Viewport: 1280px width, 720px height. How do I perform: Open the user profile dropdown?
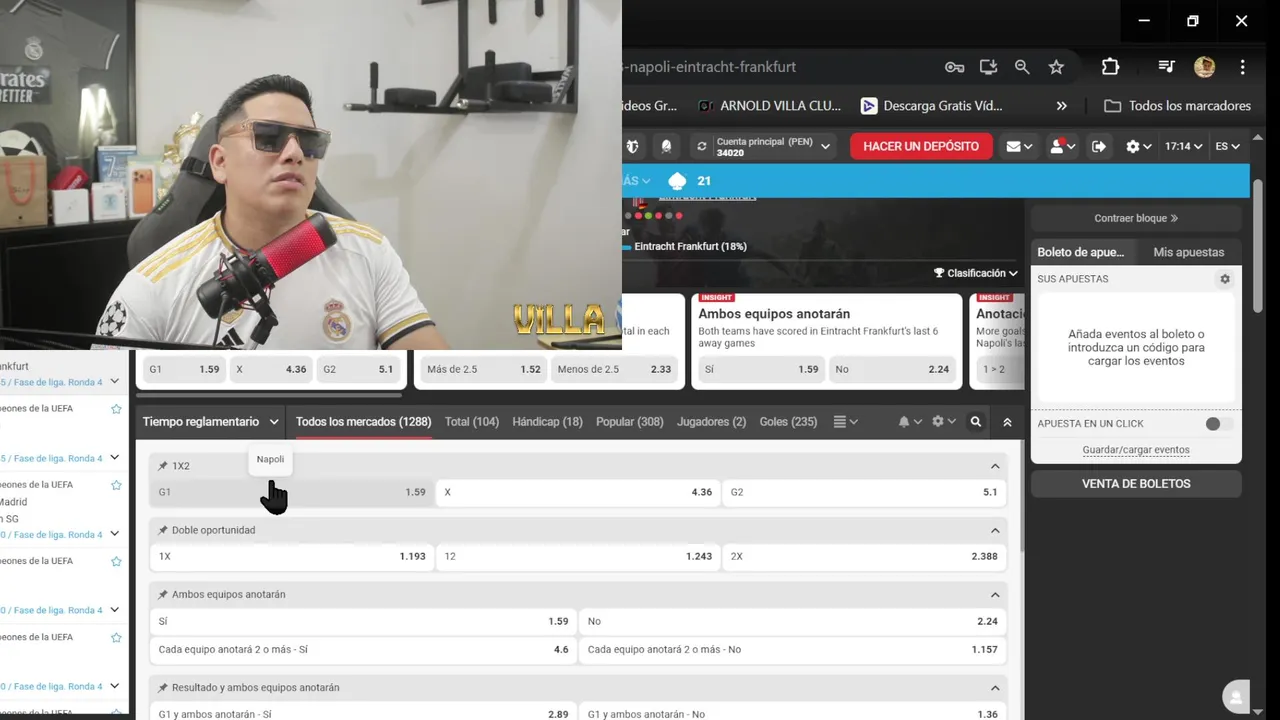point(1061,146)
